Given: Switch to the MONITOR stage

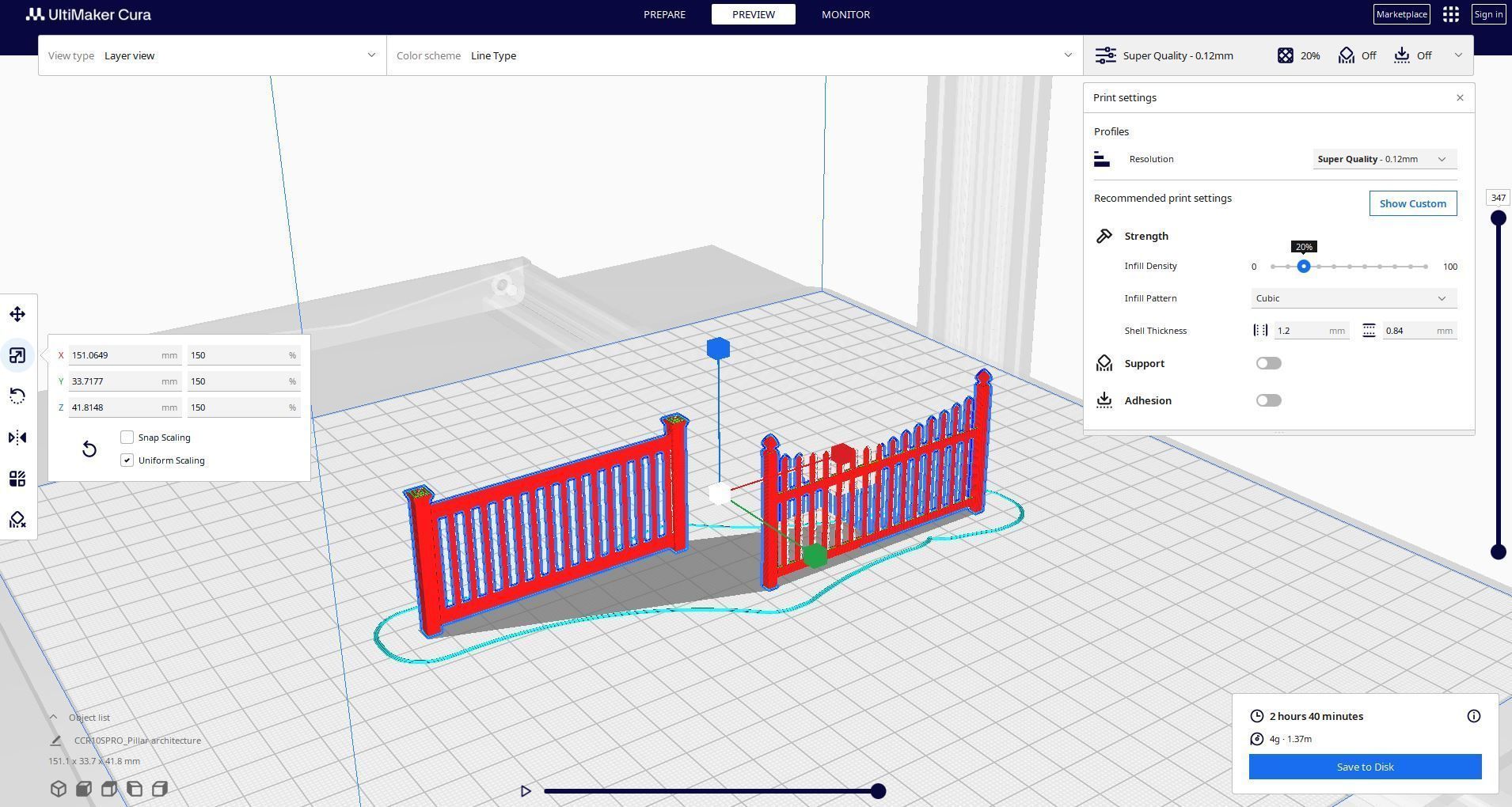Looking at the screenshot, I should tap(845, 14).
